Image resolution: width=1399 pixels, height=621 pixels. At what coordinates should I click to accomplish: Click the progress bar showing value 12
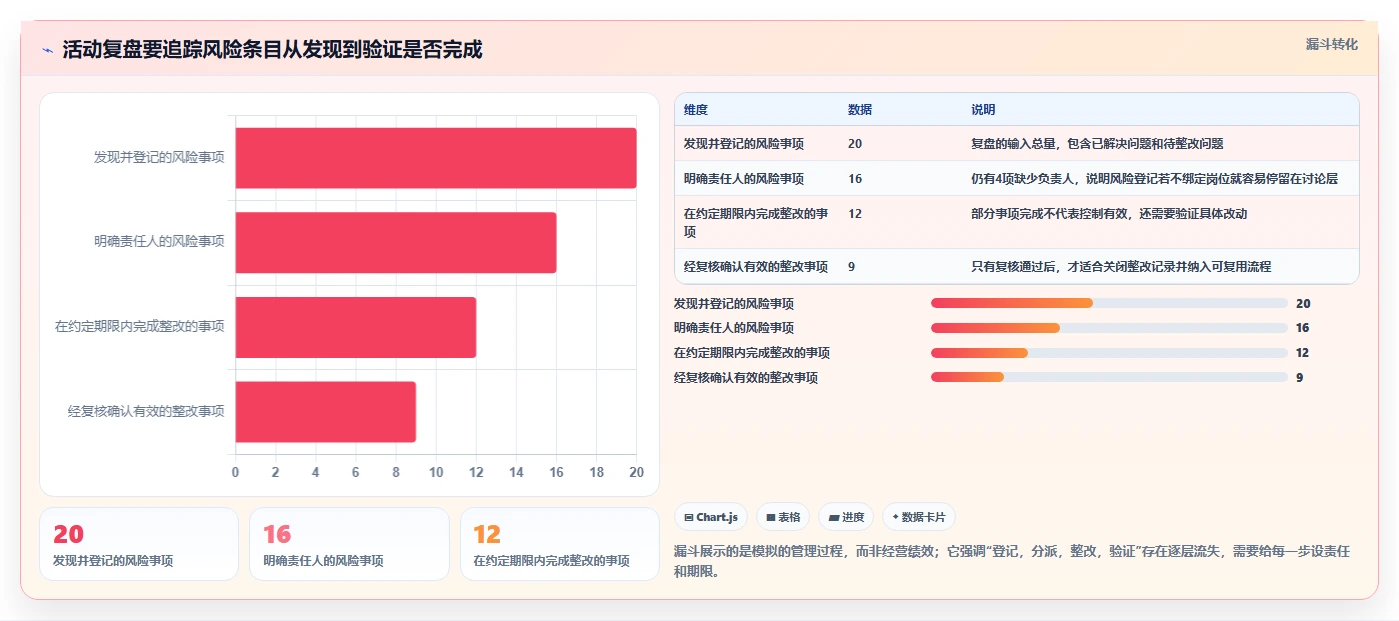tap(1109, 353)
